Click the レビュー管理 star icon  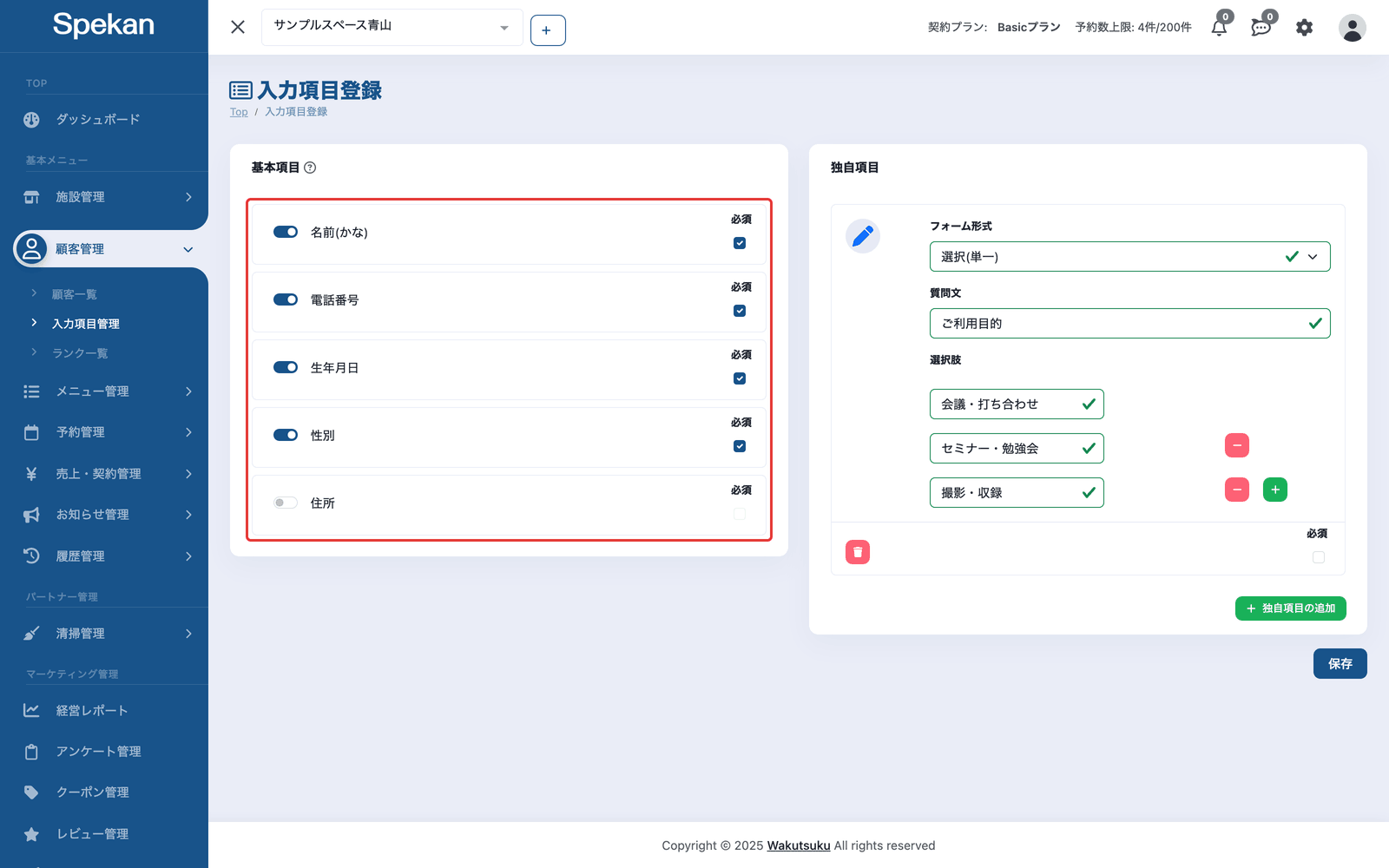pos(31,834)
